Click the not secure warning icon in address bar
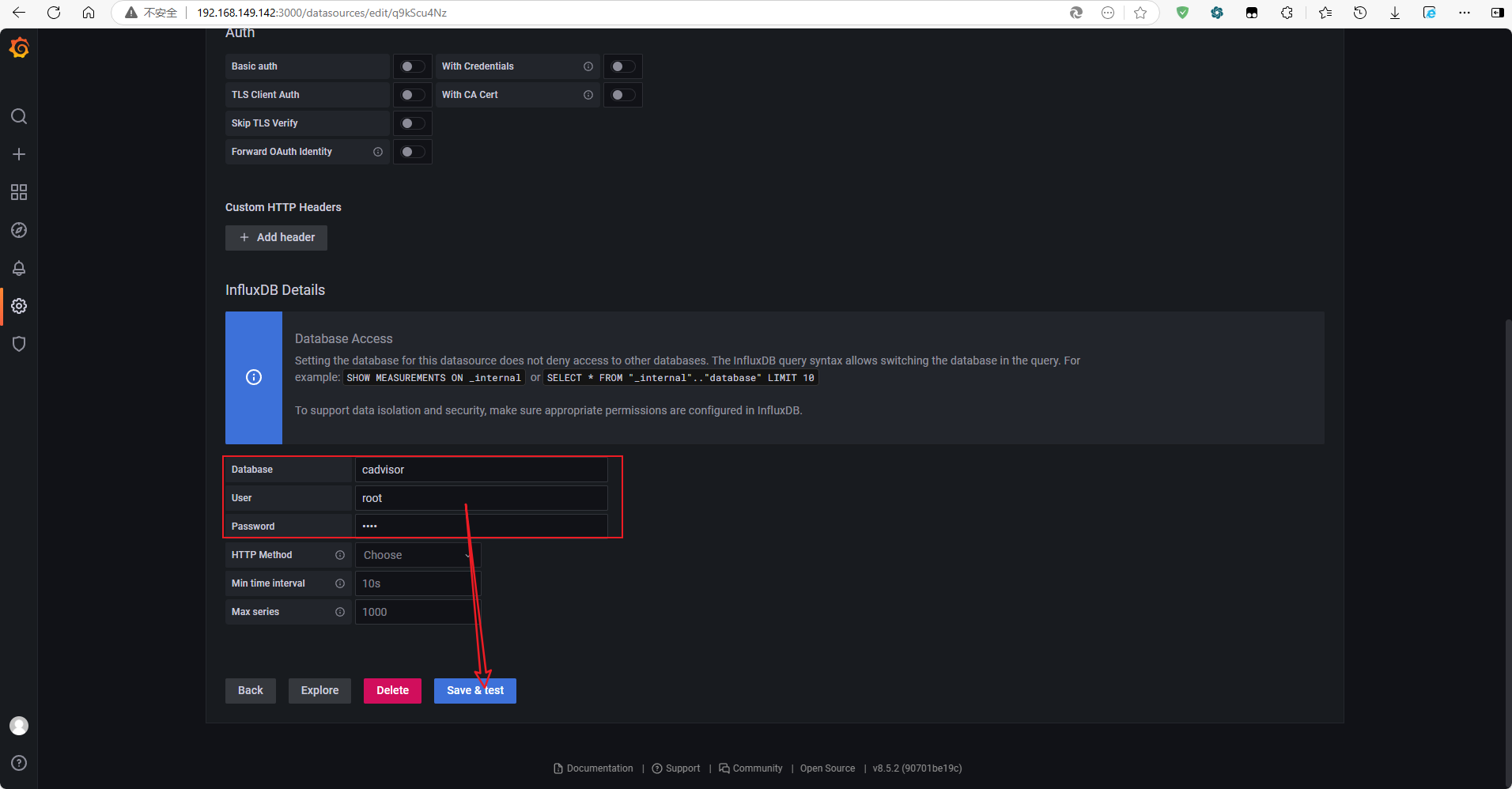Screen dimensions: 1512x789 pos(131,13)
